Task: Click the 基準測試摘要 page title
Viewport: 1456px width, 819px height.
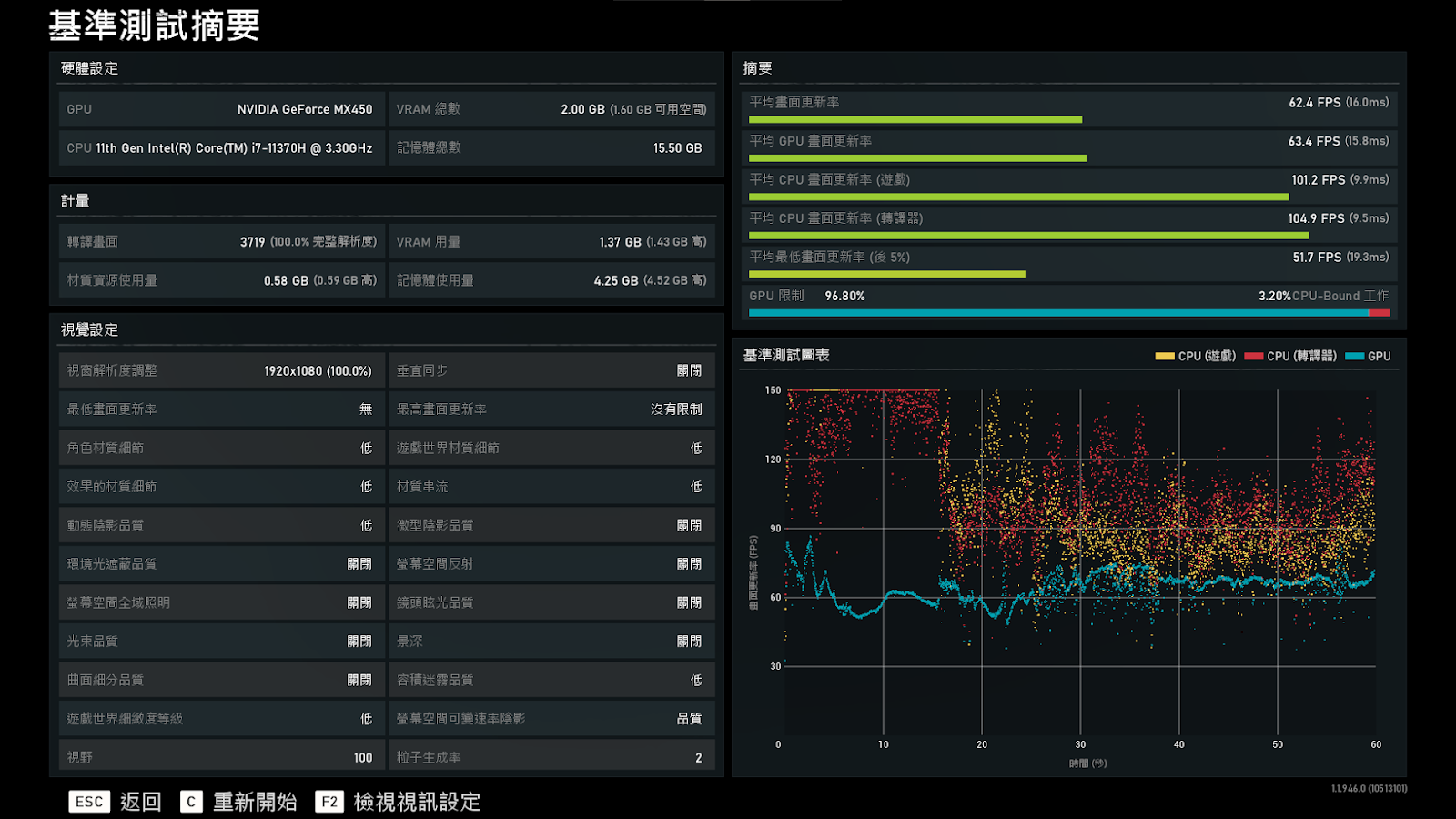Action: (154, 25)
